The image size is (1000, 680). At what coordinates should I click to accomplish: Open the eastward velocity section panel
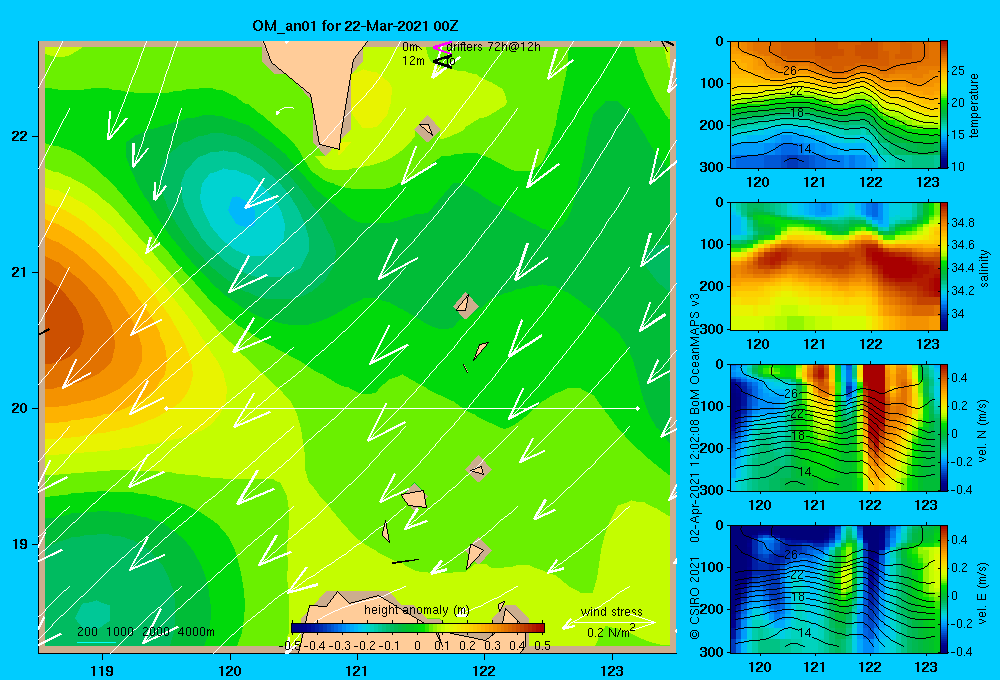point(835,589)
